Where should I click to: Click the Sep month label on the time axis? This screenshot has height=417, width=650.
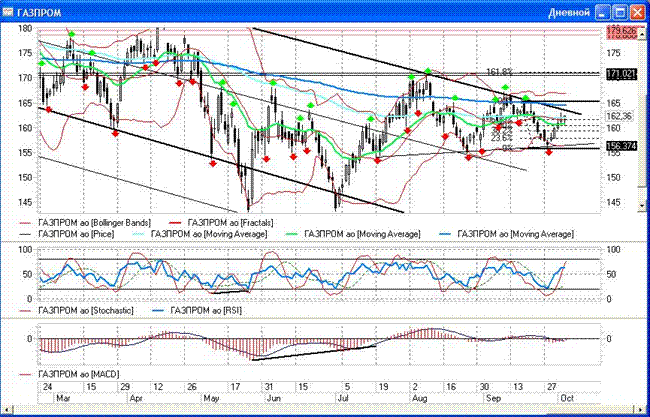point(493,398)
